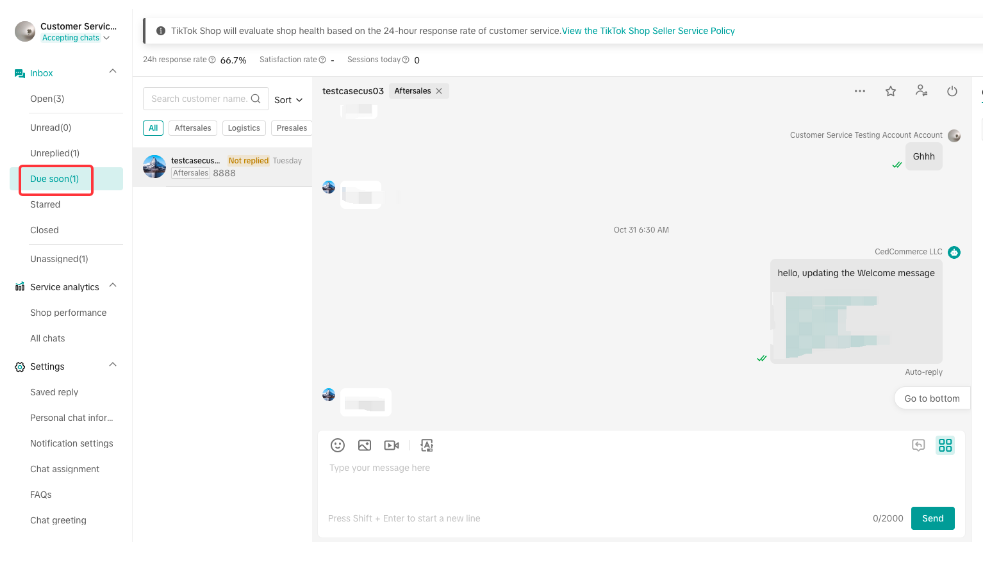Open the saved replies icon
Screen dimensions: 1006x562
918,445
